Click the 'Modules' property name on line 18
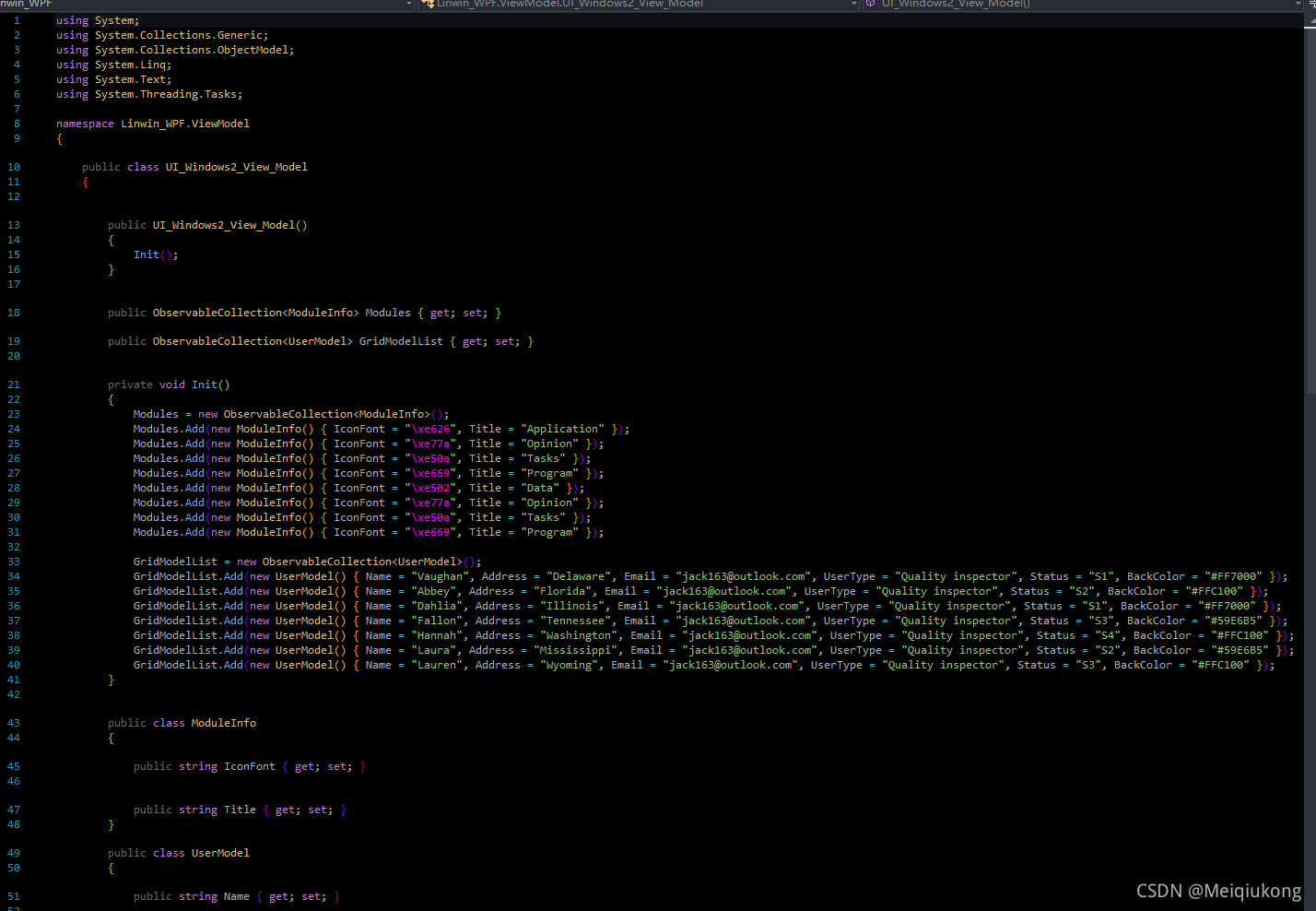Screen dimensions: 1316x911 tap(388, 313)
